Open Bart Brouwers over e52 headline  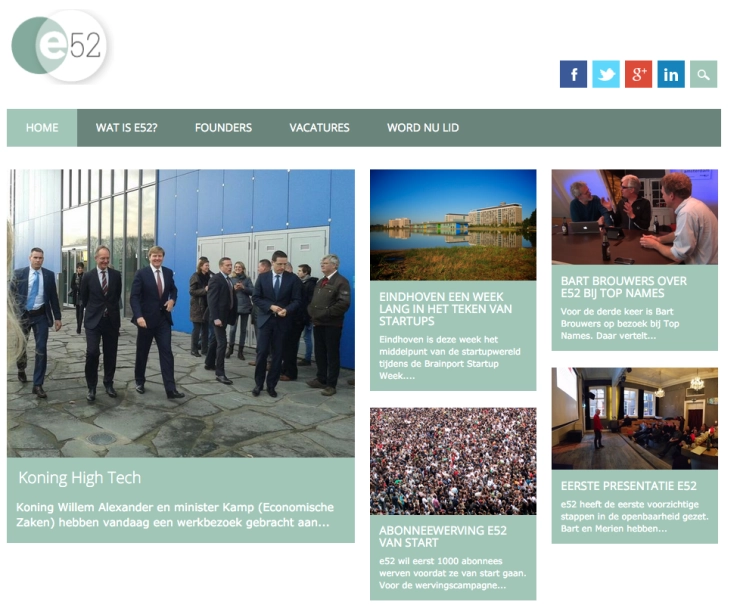[x=623, y=287]
